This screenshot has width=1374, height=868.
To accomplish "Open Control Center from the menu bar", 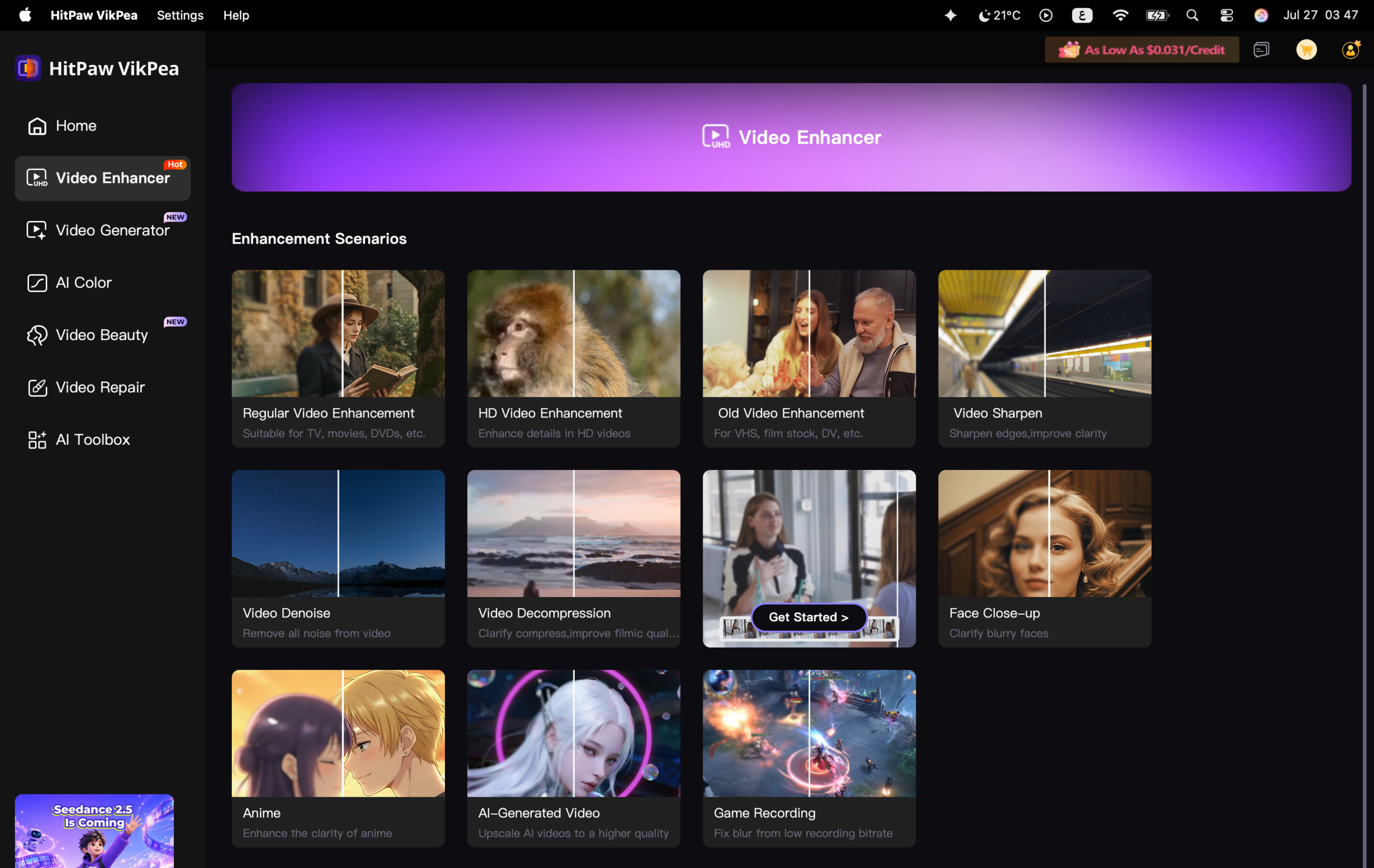I will point(1226,16).
